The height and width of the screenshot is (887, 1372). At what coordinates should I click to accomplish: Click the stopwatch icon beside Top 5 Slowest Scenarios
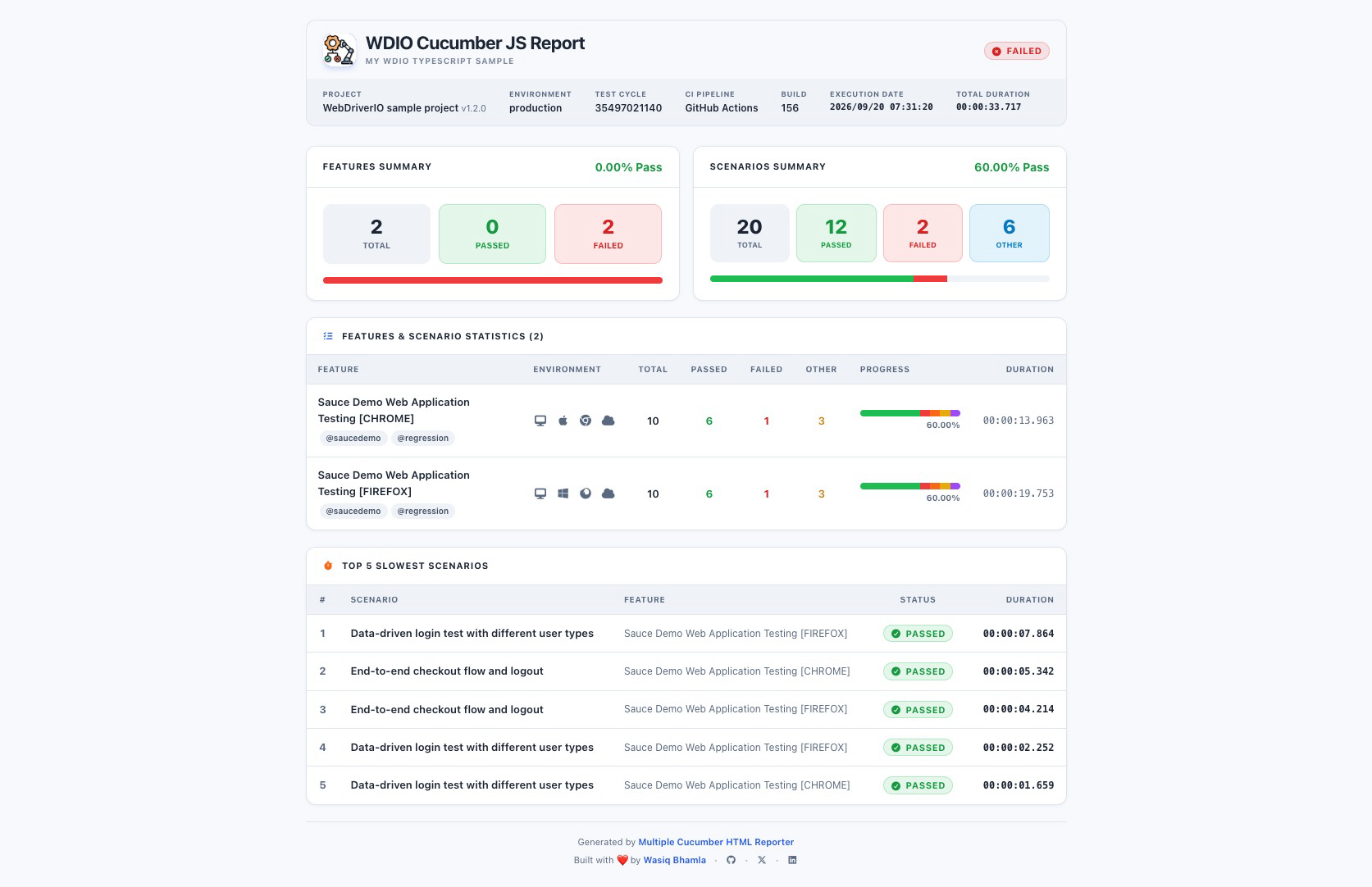(328, 566)
